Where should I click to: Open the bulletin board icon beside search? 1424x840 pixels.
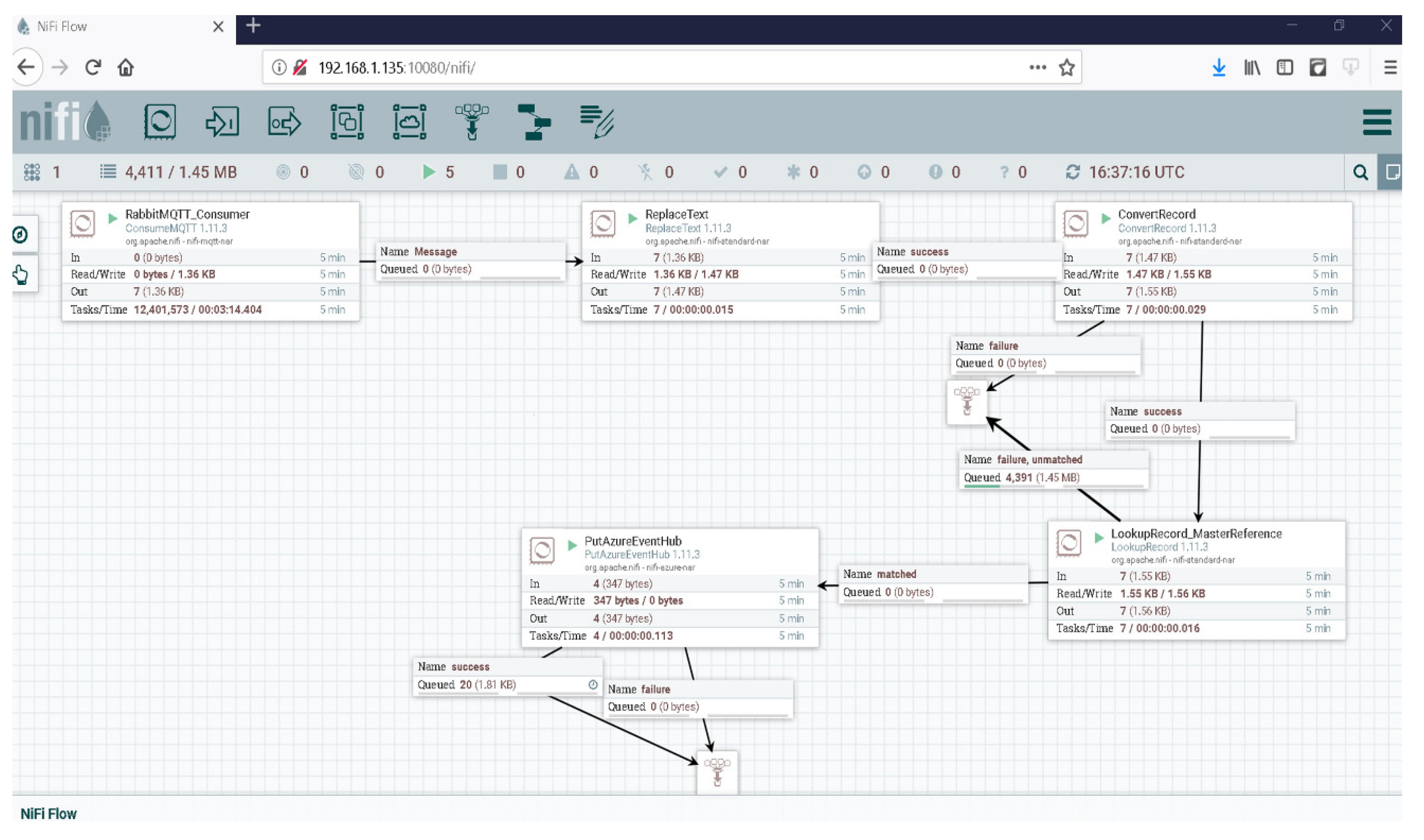(1392, 172)
